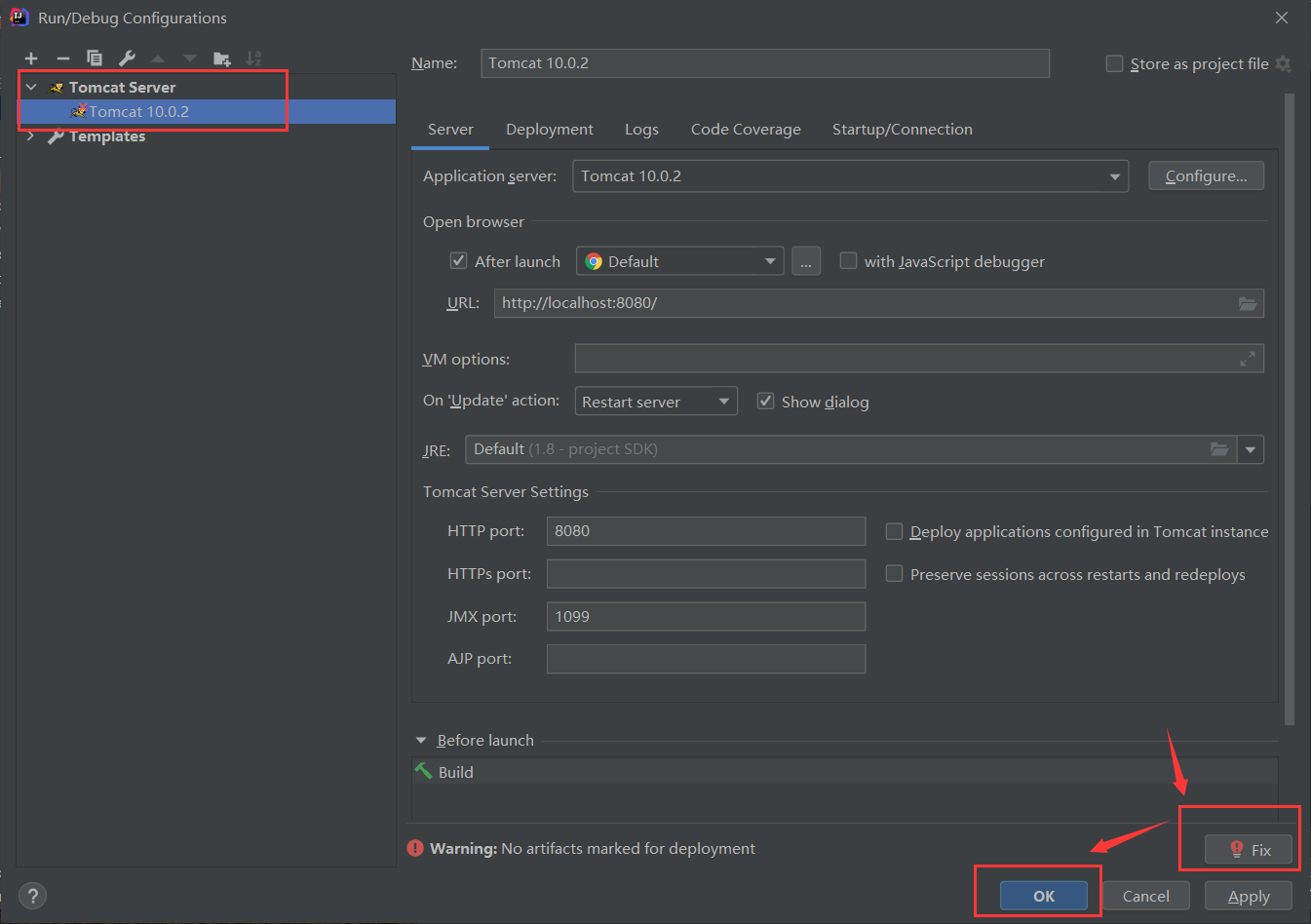Click the browser selection ellipsis button

(x=806, y=261)
